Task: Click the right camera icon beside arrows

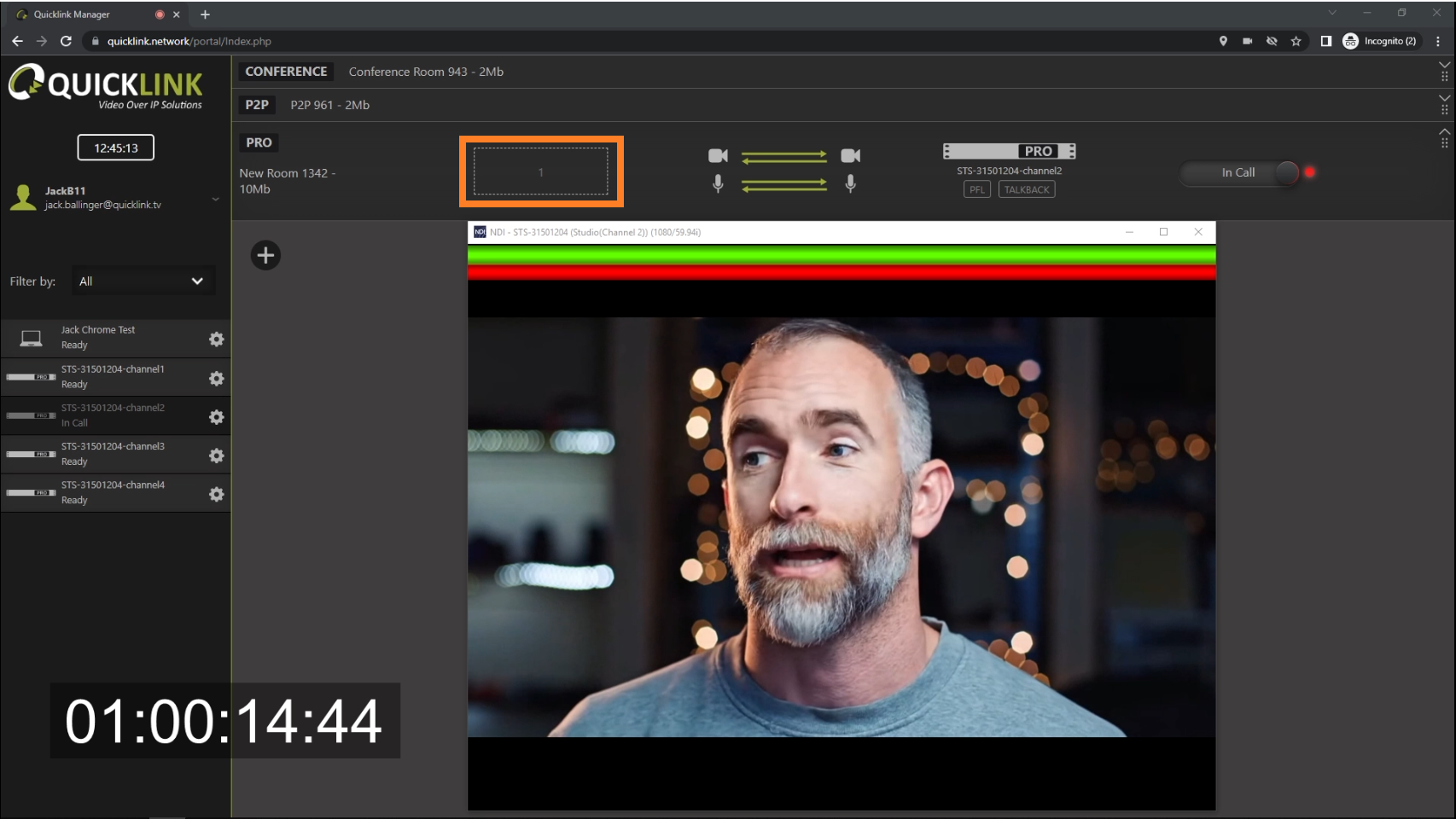Action: pos(850,155)
